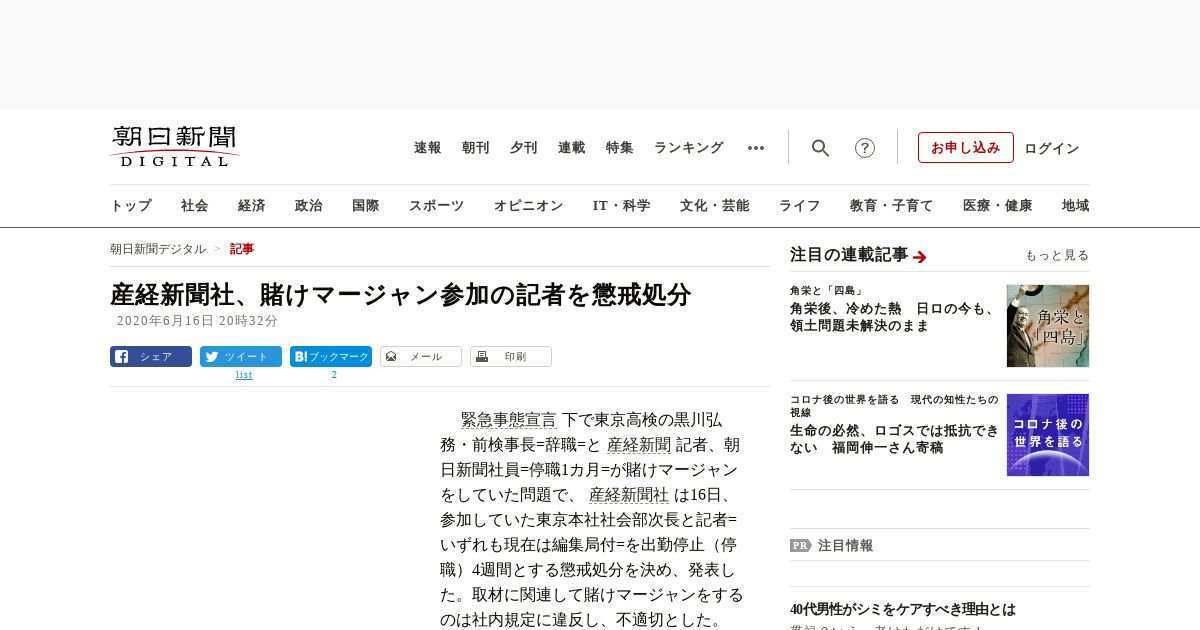Open the tweet 'list' count link
Viewport: 1200px width, 630px height.
pos(244,375)
